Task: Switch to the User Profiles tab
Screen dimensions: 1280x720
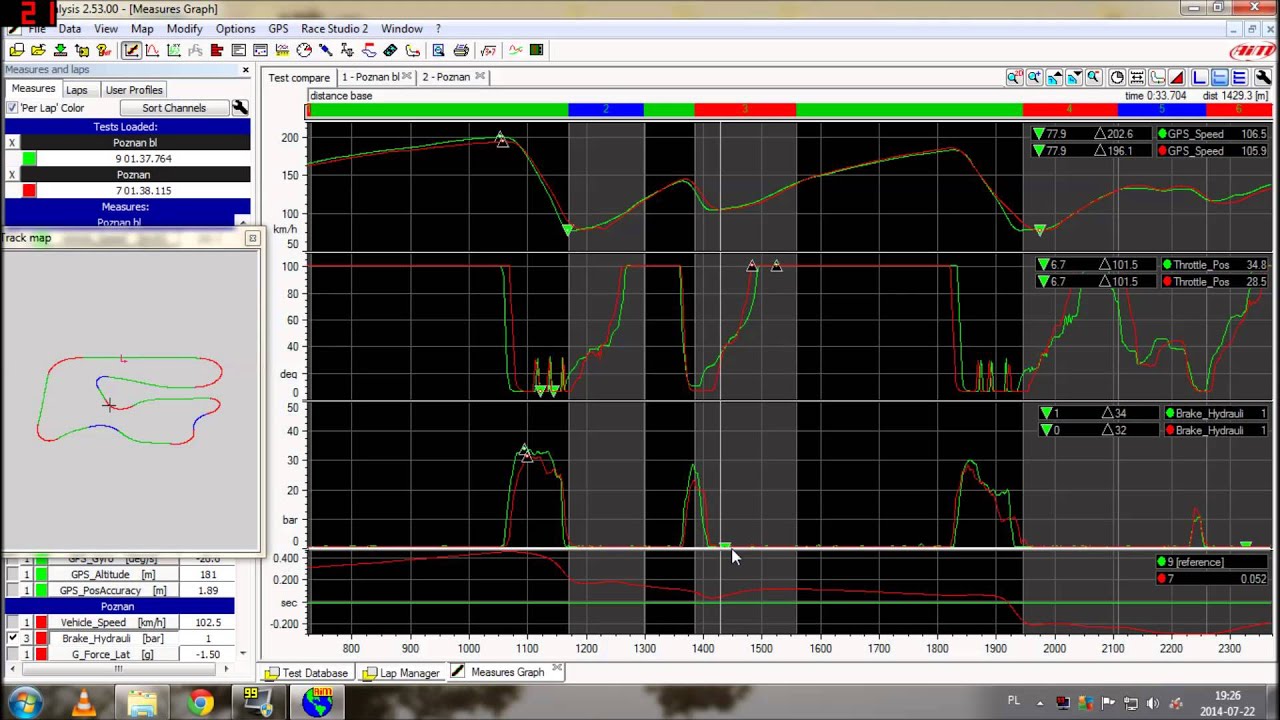Action: click(x=134, y=89)
